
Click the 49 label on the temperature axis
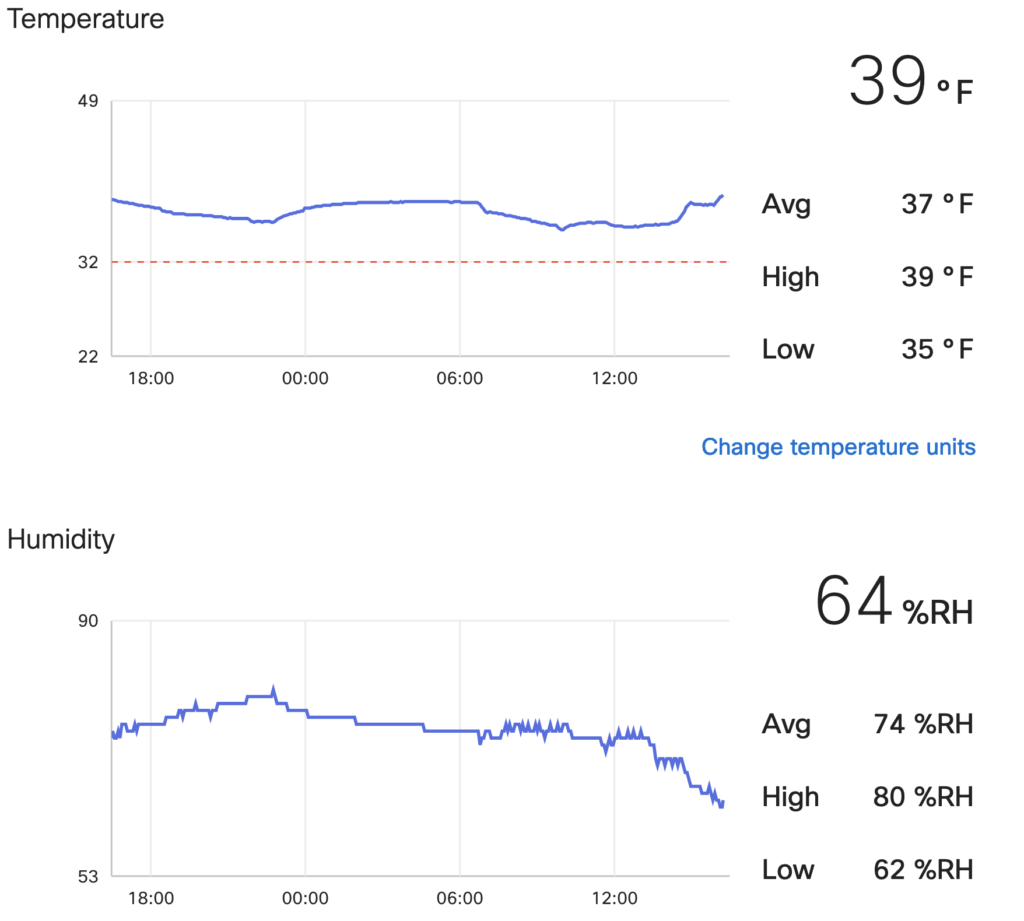coord(85,101)
